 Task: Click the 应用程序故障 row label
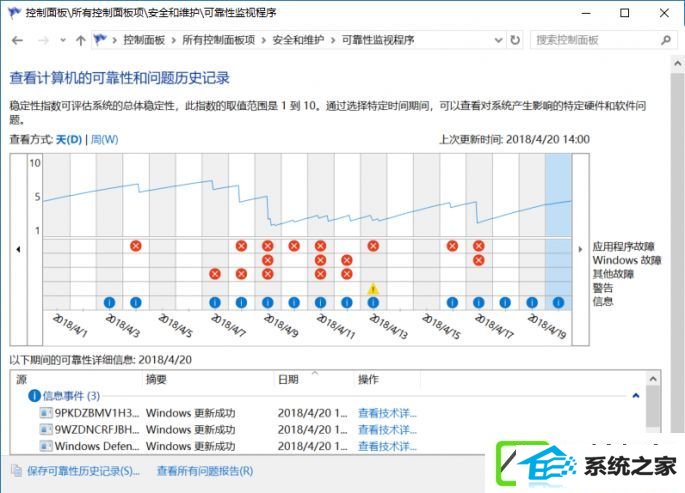click(623, 246)
